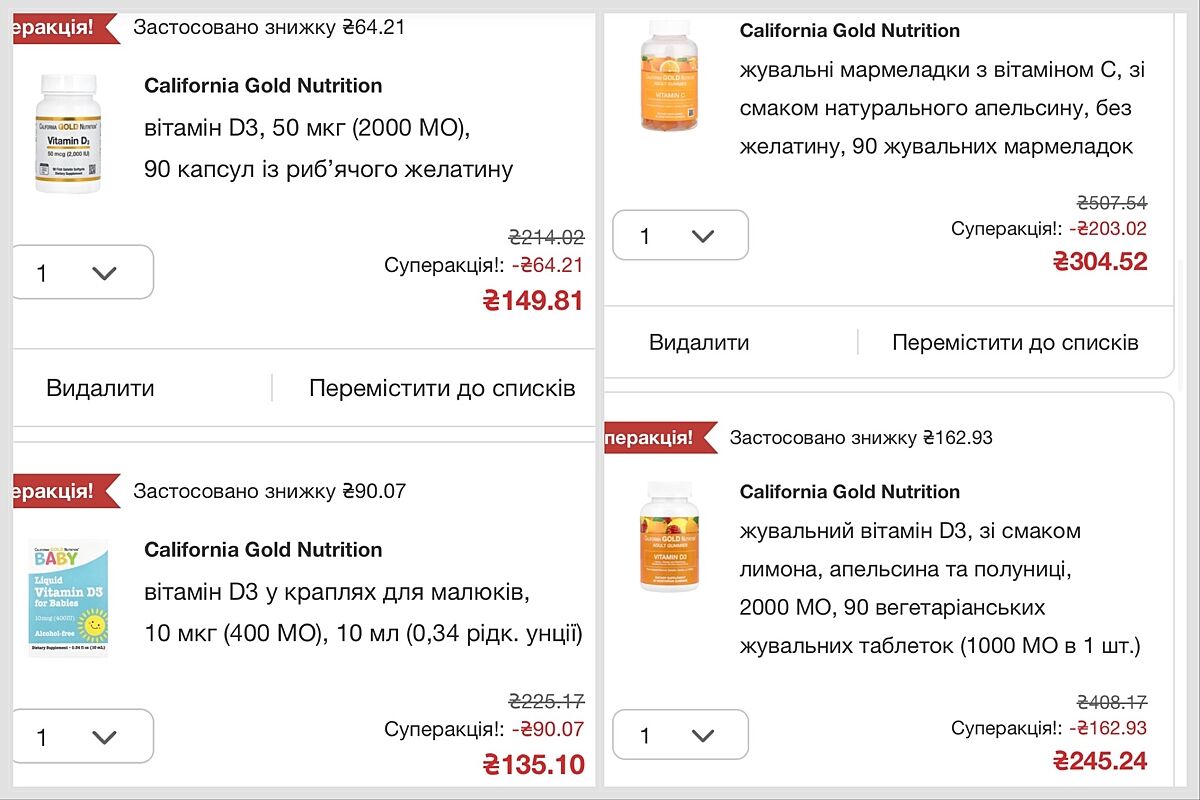Open baby Vitamin D3 drops product title
1200x800 pixels.
point(362,613)
